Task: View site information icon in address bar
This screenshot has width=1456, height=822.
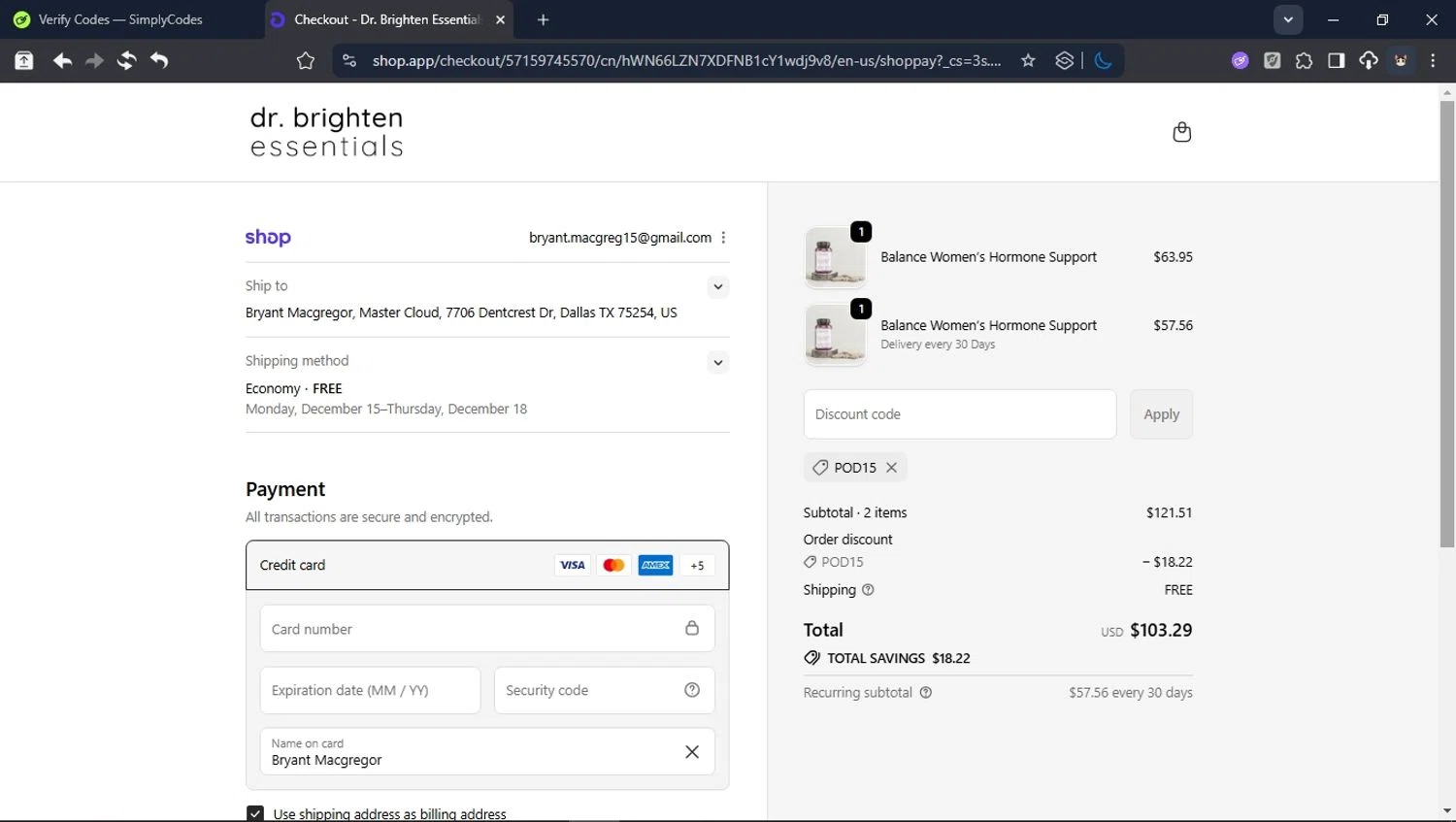Action: pos(348,60)
